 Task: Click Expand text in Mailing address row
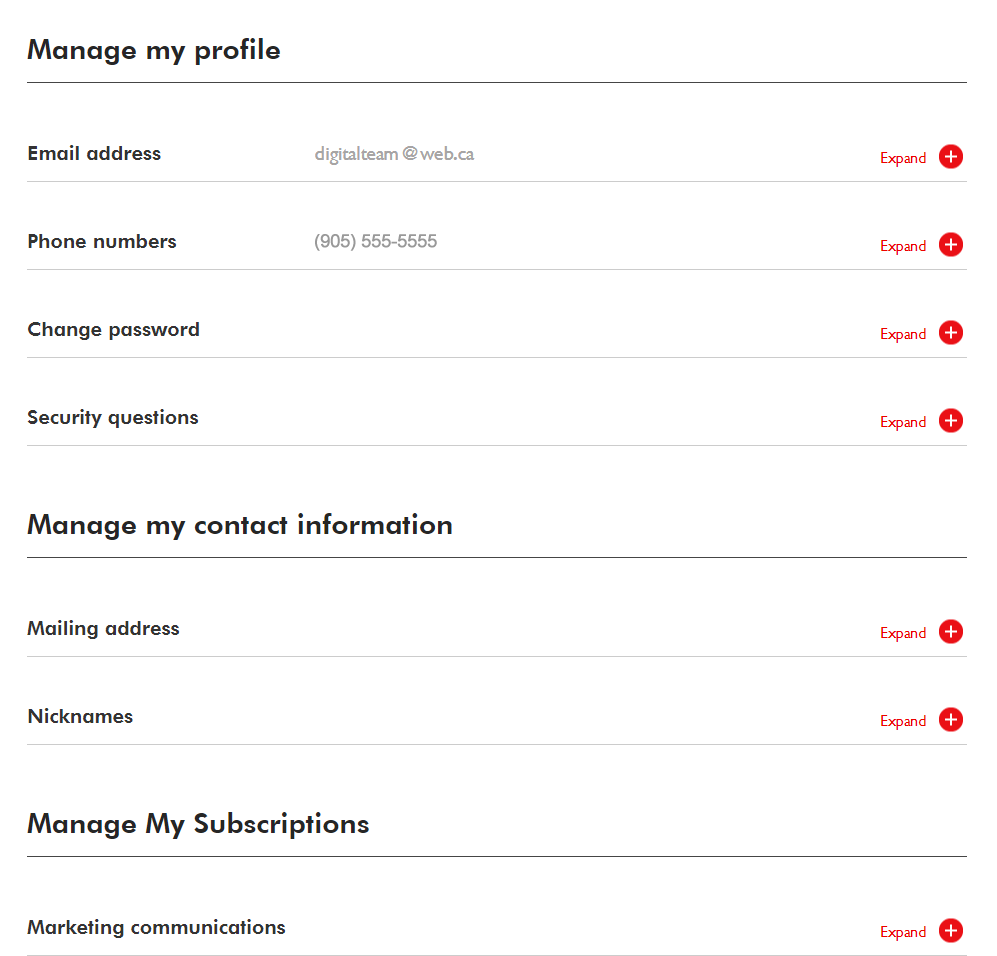click(x=902, y=633)
